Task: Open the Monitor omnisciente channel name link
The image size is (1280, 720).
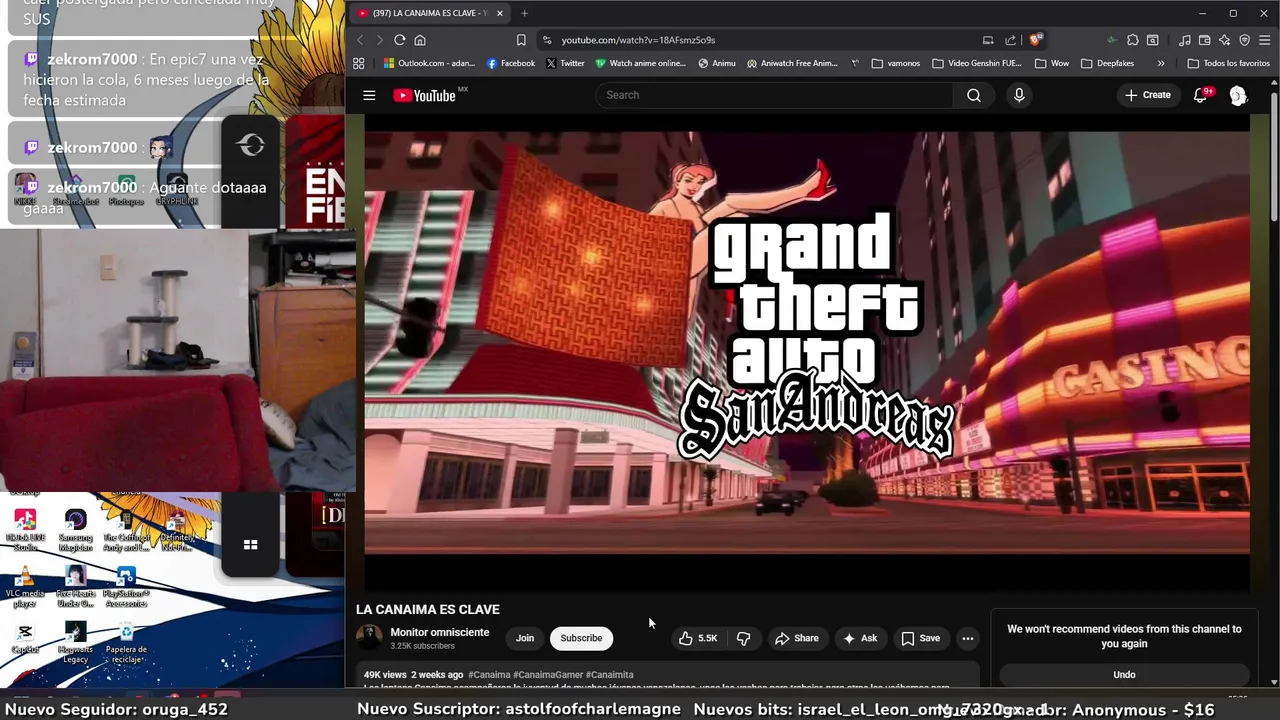Action: (x=440, y=632)
